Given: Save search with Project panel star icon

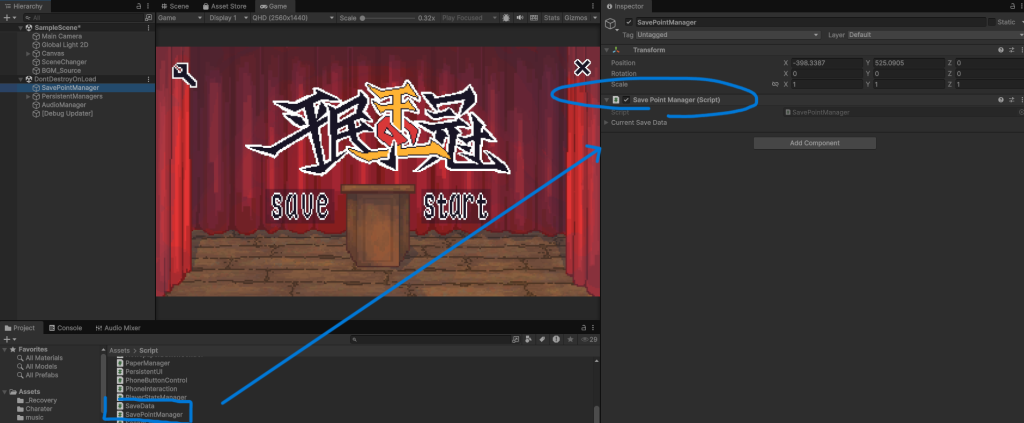Looking at the screenshot, I should (570, 339).
